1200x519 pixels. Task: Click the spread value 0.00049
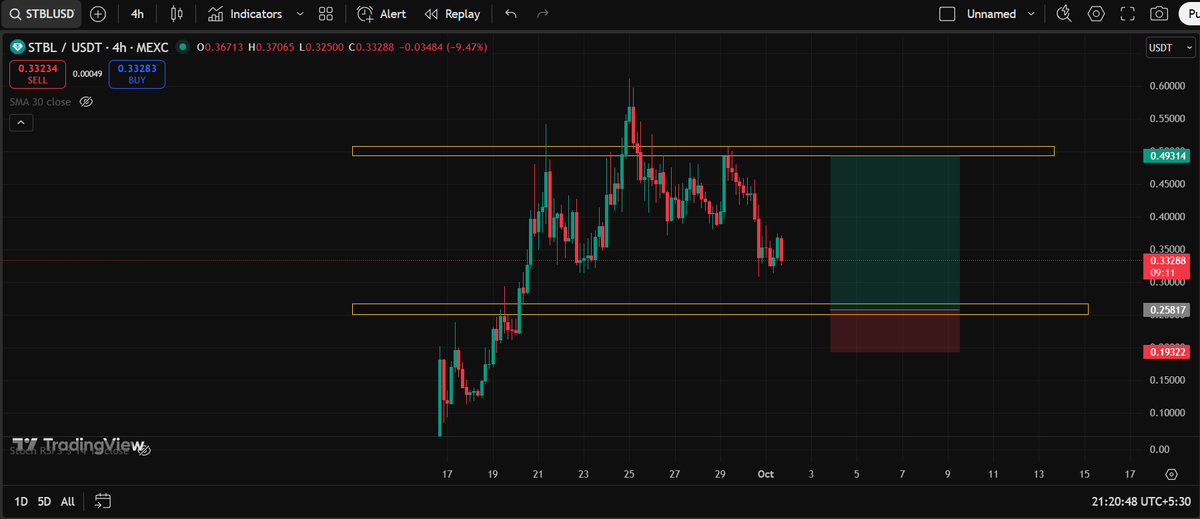86,73
